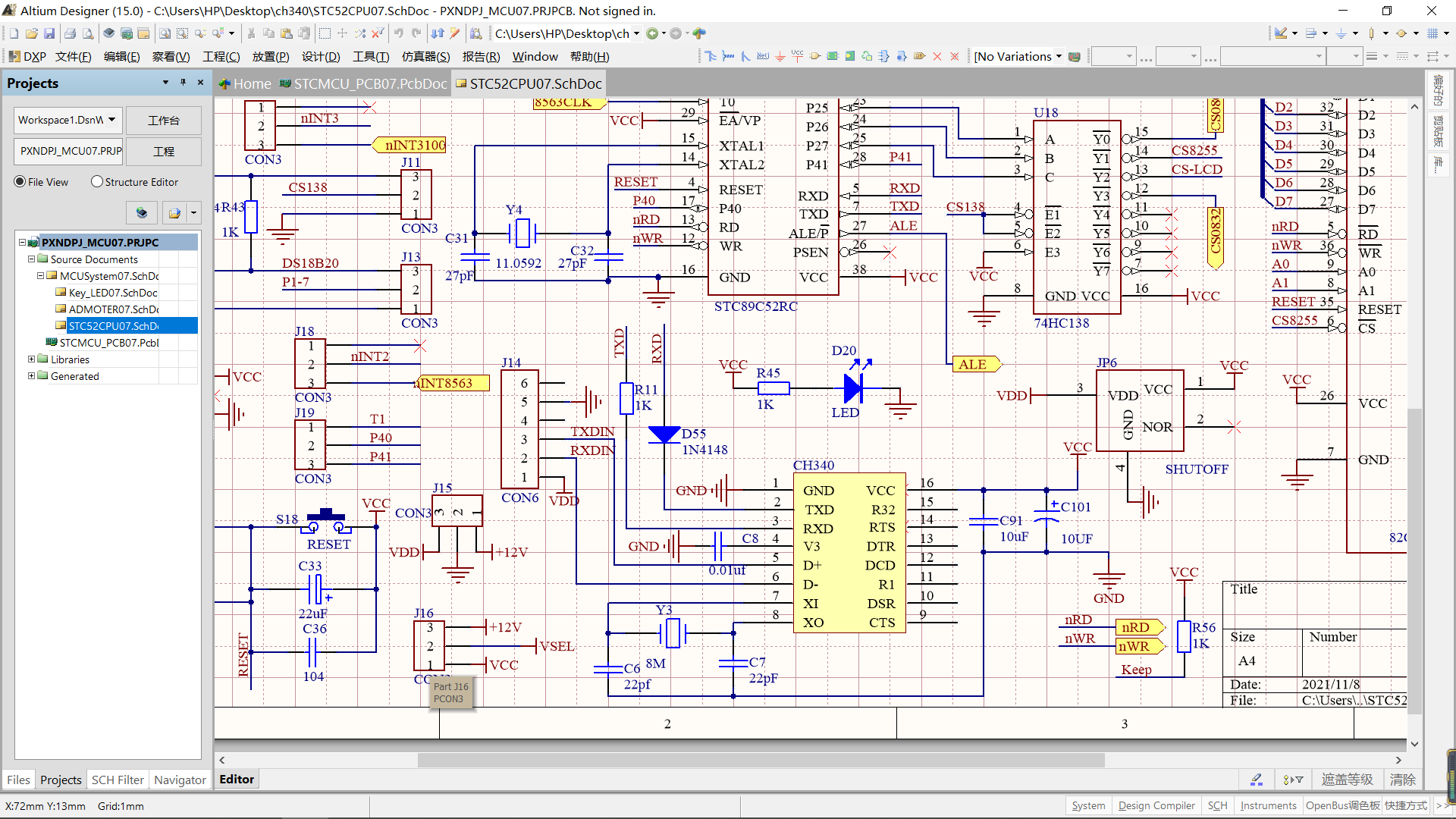Open the DXP menu

[x=27, y=57]
